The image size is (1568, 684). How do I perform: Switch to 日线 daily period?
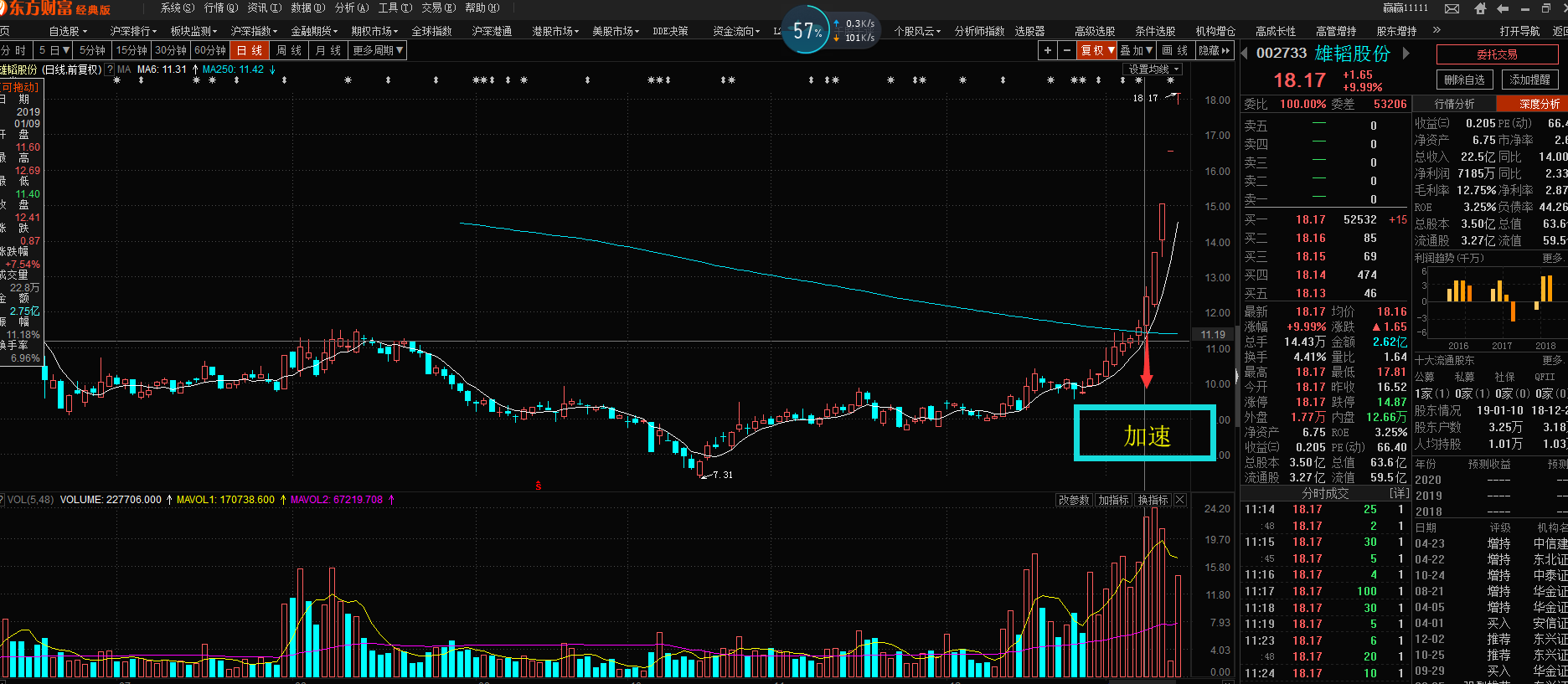click(250, 50)
